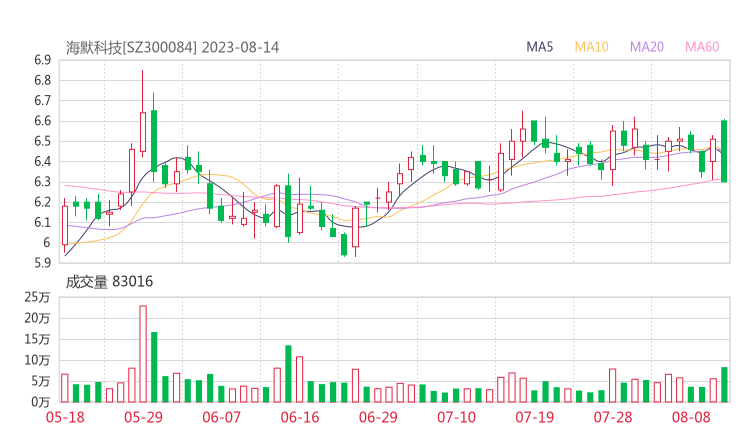Click the 6.2 price axis label
Screen dimensions: 740x440
coord(42,202)
